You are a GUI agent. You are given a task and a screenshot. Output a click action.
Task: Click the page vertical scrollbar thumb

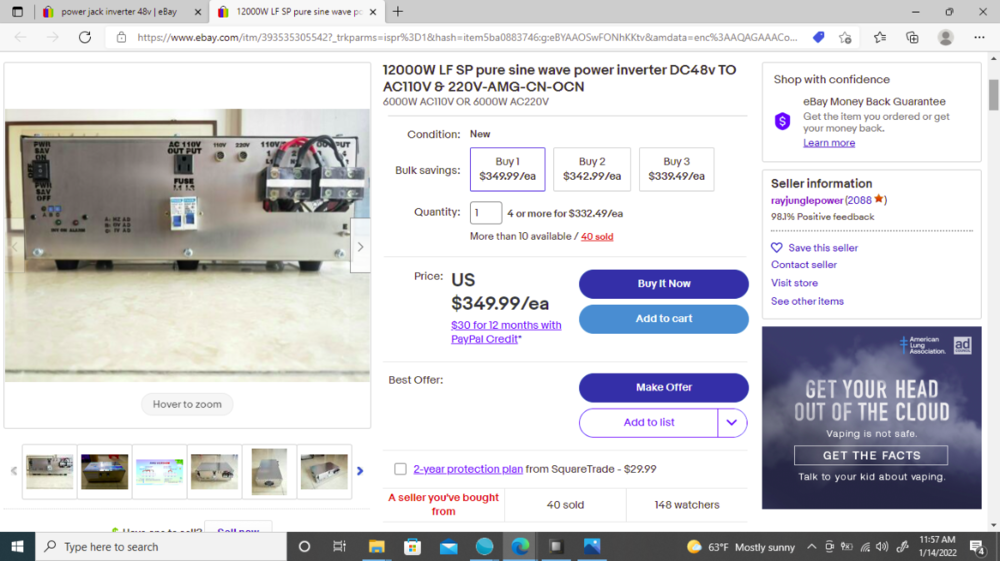994,95
